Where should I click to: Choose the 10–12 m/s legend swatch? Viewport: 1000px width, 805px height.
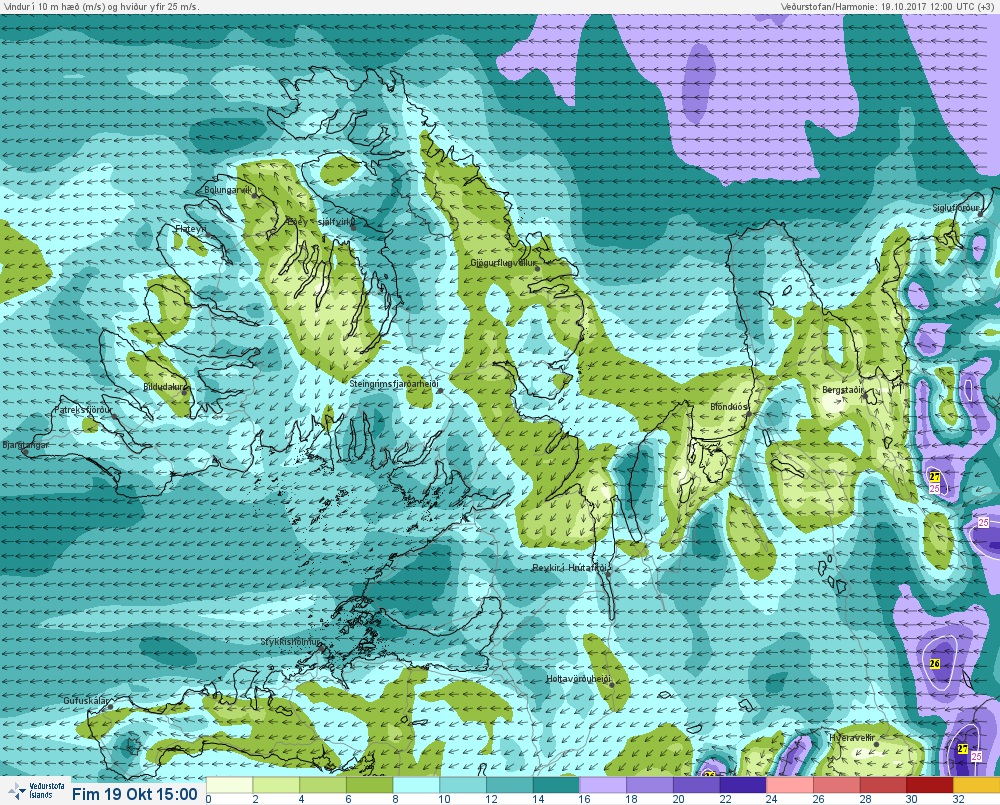pyautogui.click(x=463, y=785)
